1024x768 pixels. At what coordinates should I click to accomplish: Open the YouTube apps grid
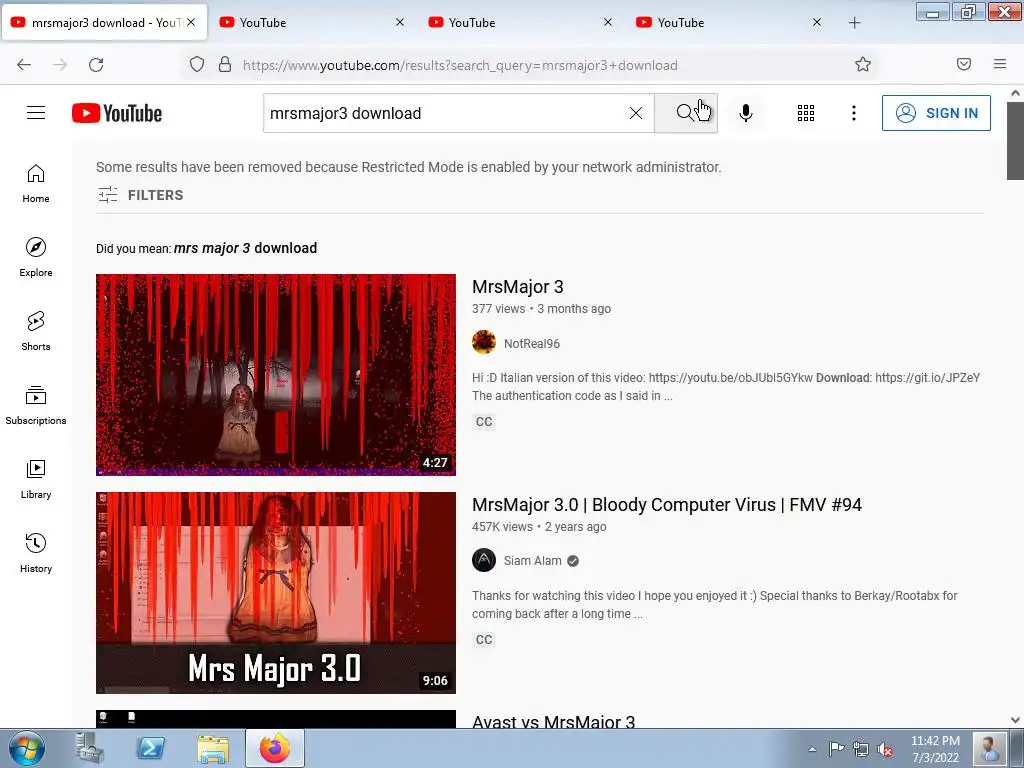tap(806, 113)
